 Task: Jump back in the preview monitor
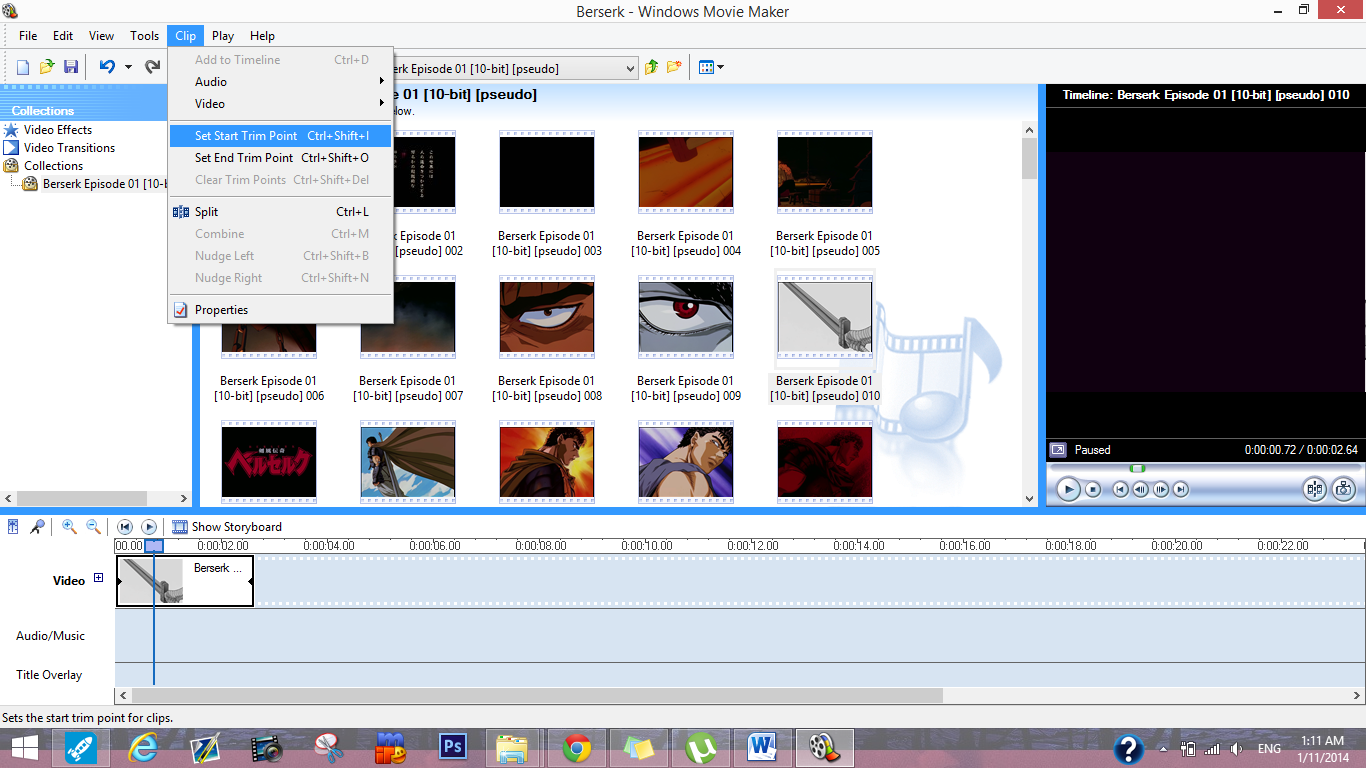point(1121,489)
